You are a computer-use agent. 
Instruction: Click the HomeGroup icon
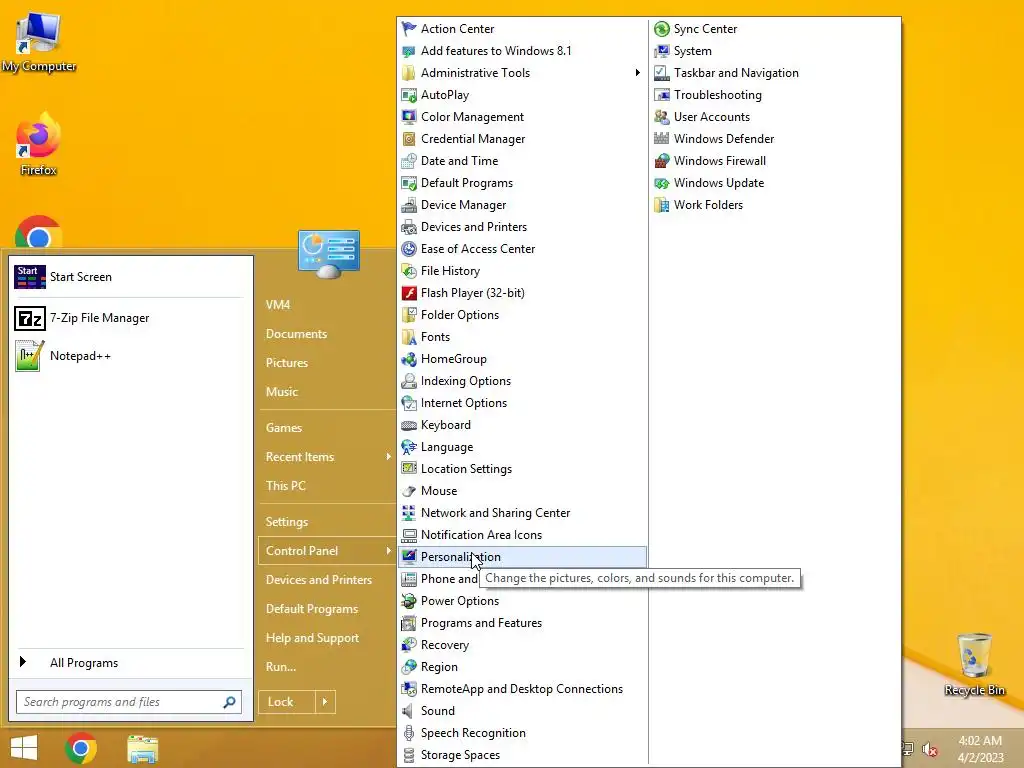(x=409, y=359)
